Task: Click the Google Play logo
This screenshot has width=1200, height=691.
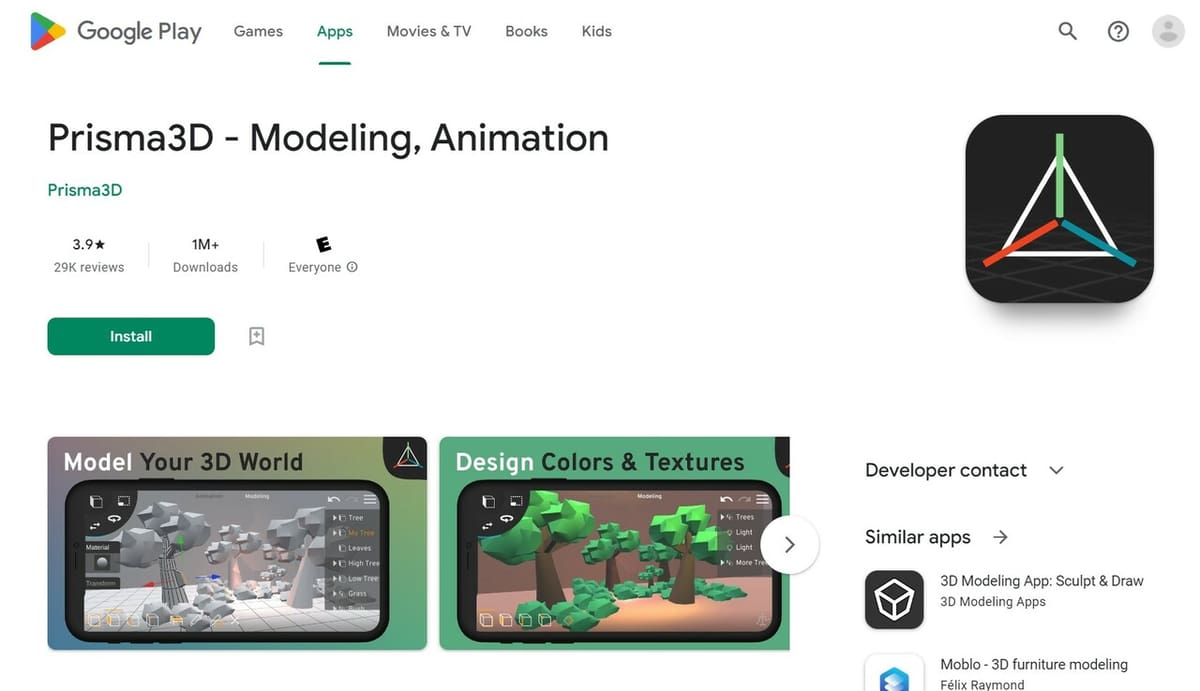Action: (x=116, y=31)
